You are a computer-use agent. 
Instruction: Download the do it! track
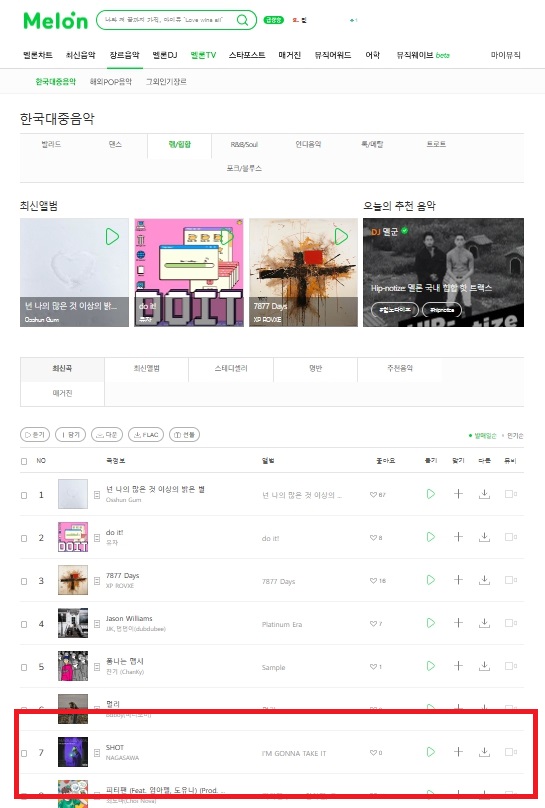[484, 537]
